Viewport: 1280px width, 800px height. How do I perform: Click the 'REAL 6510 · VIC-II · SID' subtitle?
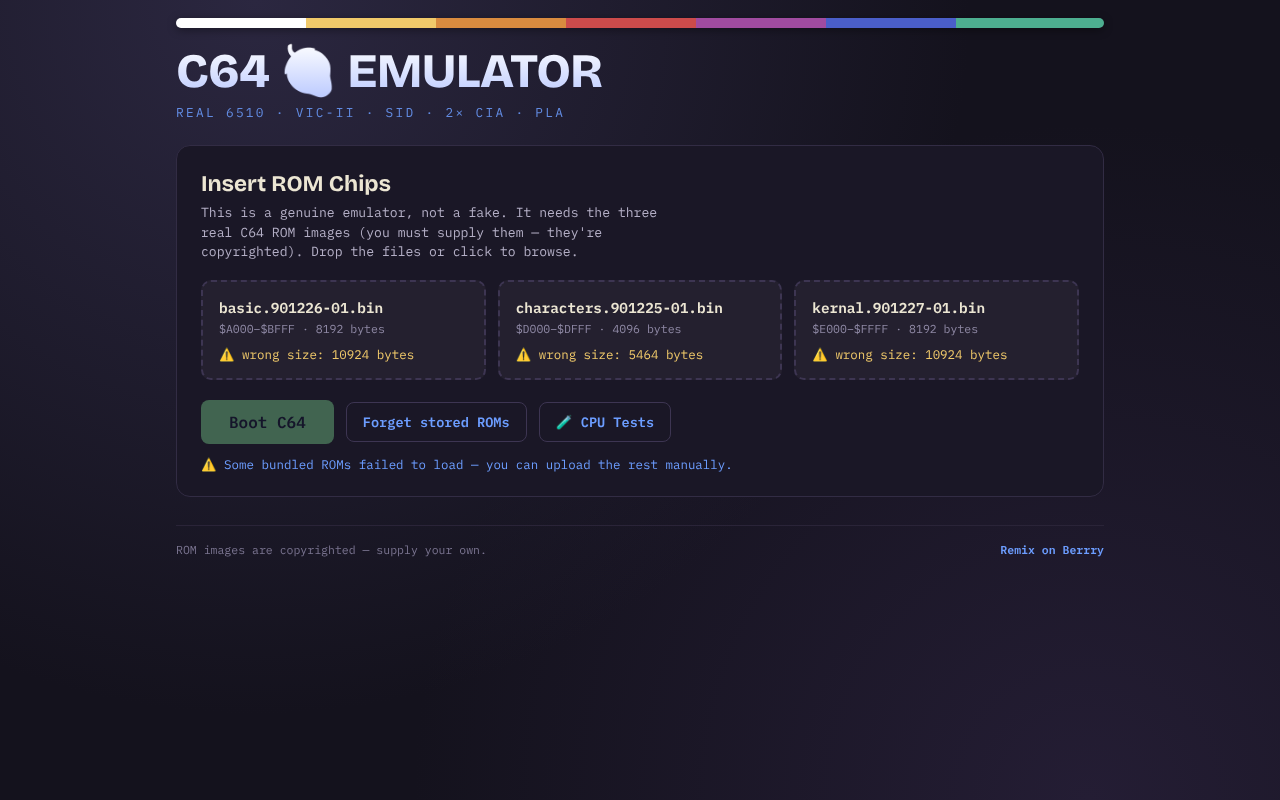pyautogui.click(x=370, y=113)
